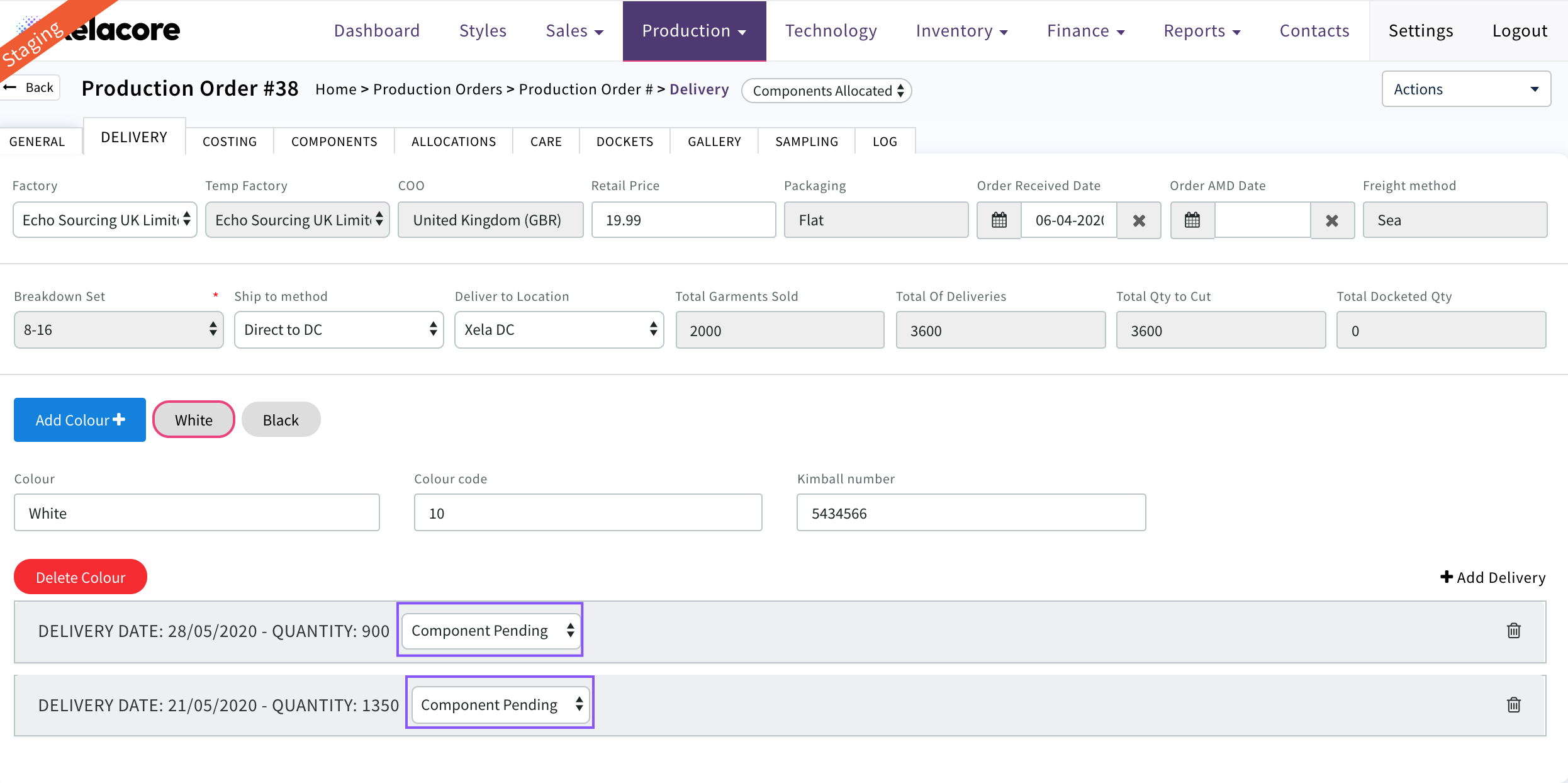1568x783 pixels.
Task: Click the Back arrow button
Action: (x=30, y=87)
